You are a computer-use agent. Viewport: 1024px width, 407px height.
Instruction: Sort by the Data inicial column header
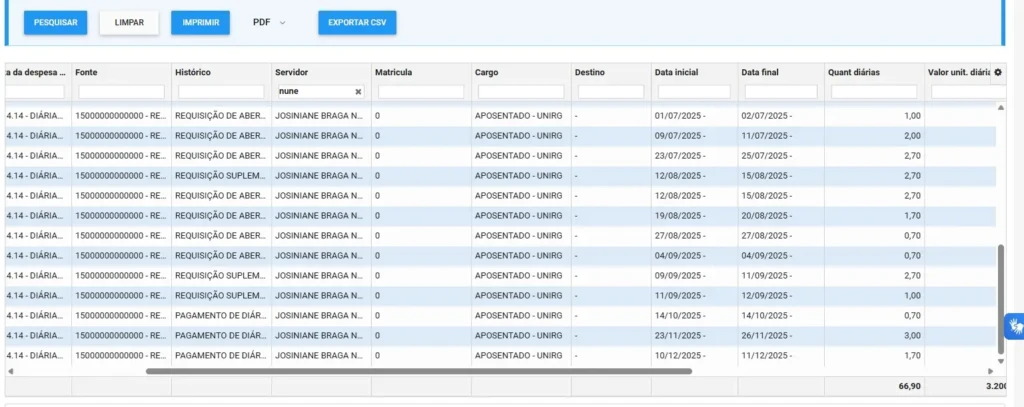click(x=676, y=72)
